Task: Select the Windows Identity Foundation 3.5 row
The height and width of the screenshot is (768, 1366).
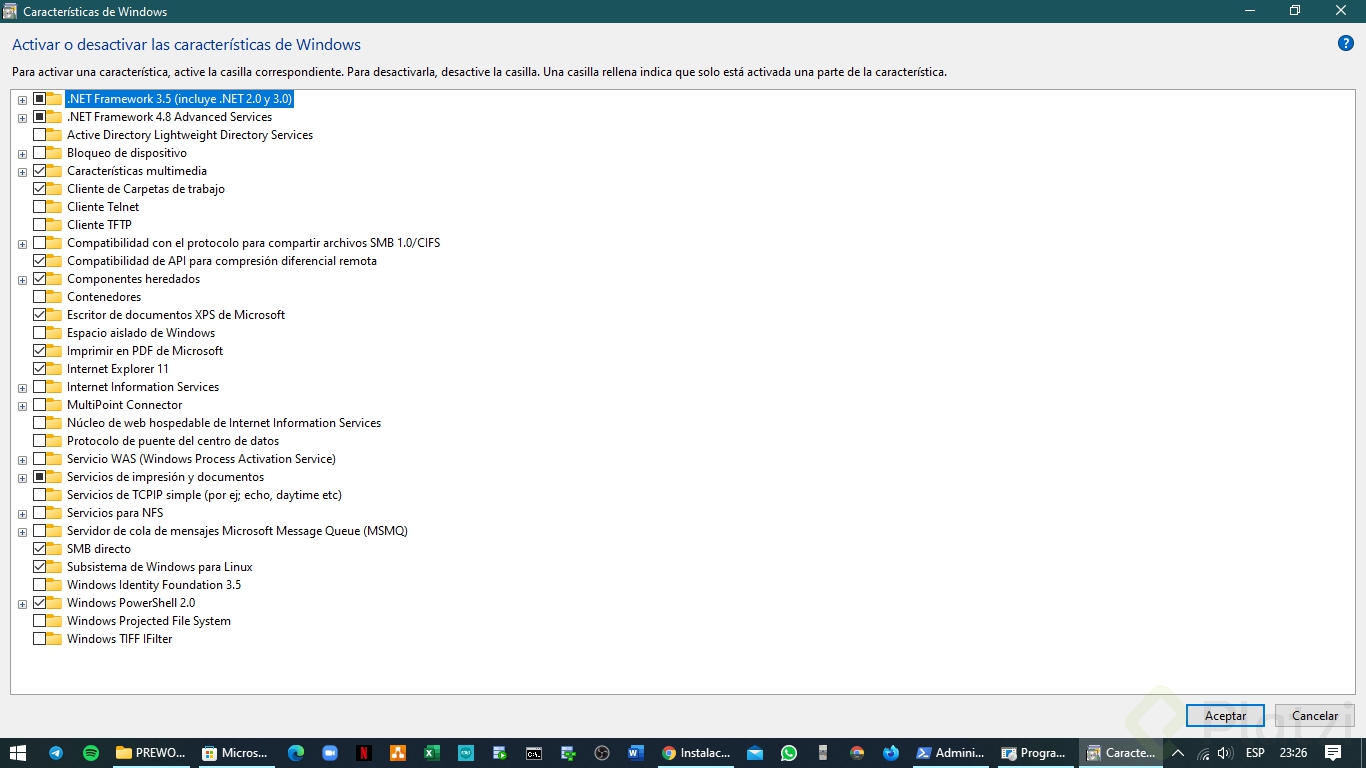Action: pyautogui.click(x=153, y=585)
